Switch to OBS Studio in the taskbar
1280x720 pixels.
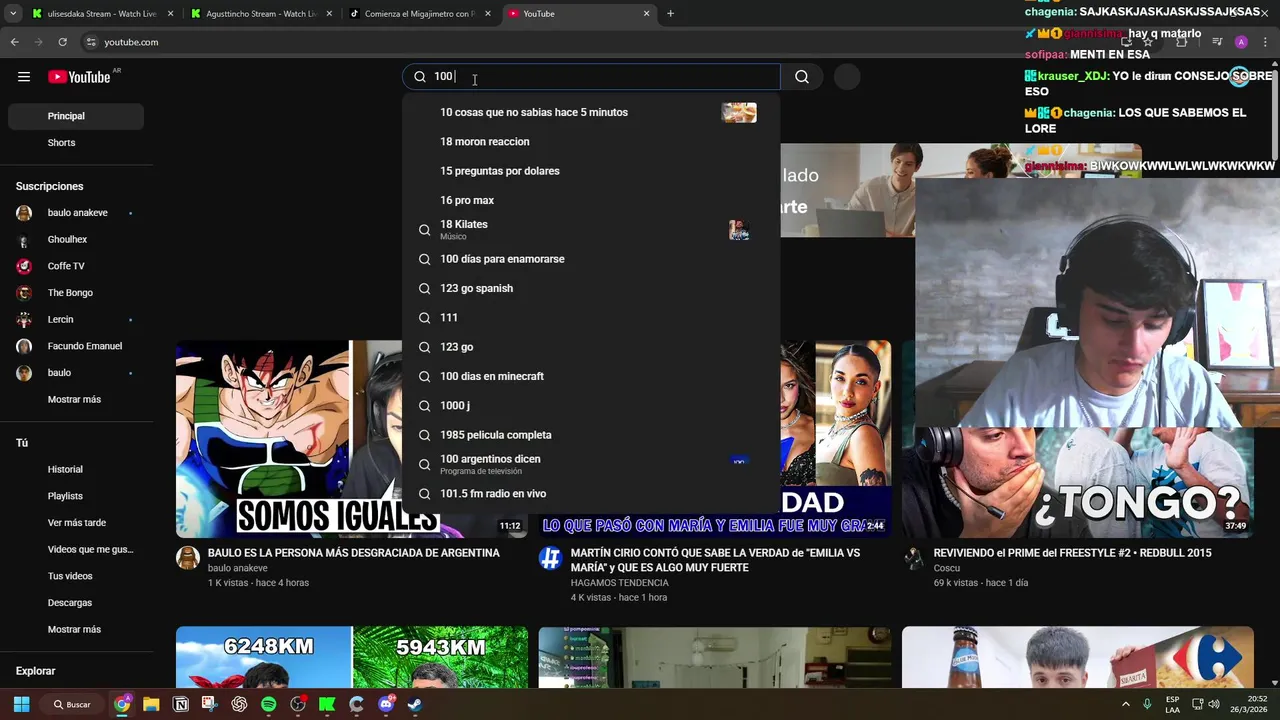click(x=298, y=704)
